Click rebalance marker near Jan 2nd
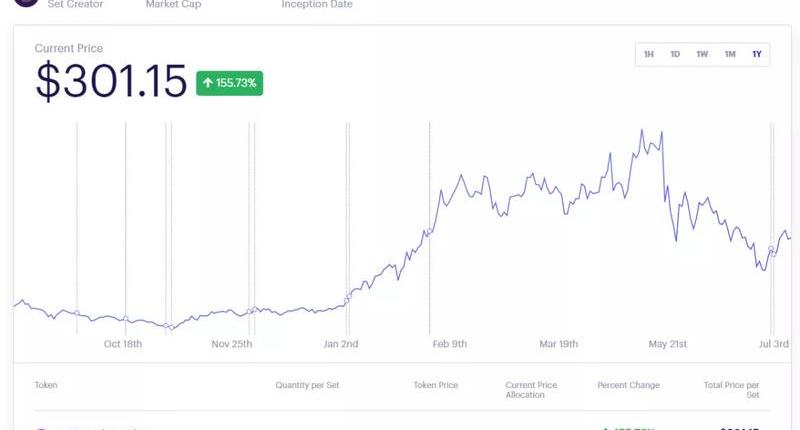 (x=348, y=297)
